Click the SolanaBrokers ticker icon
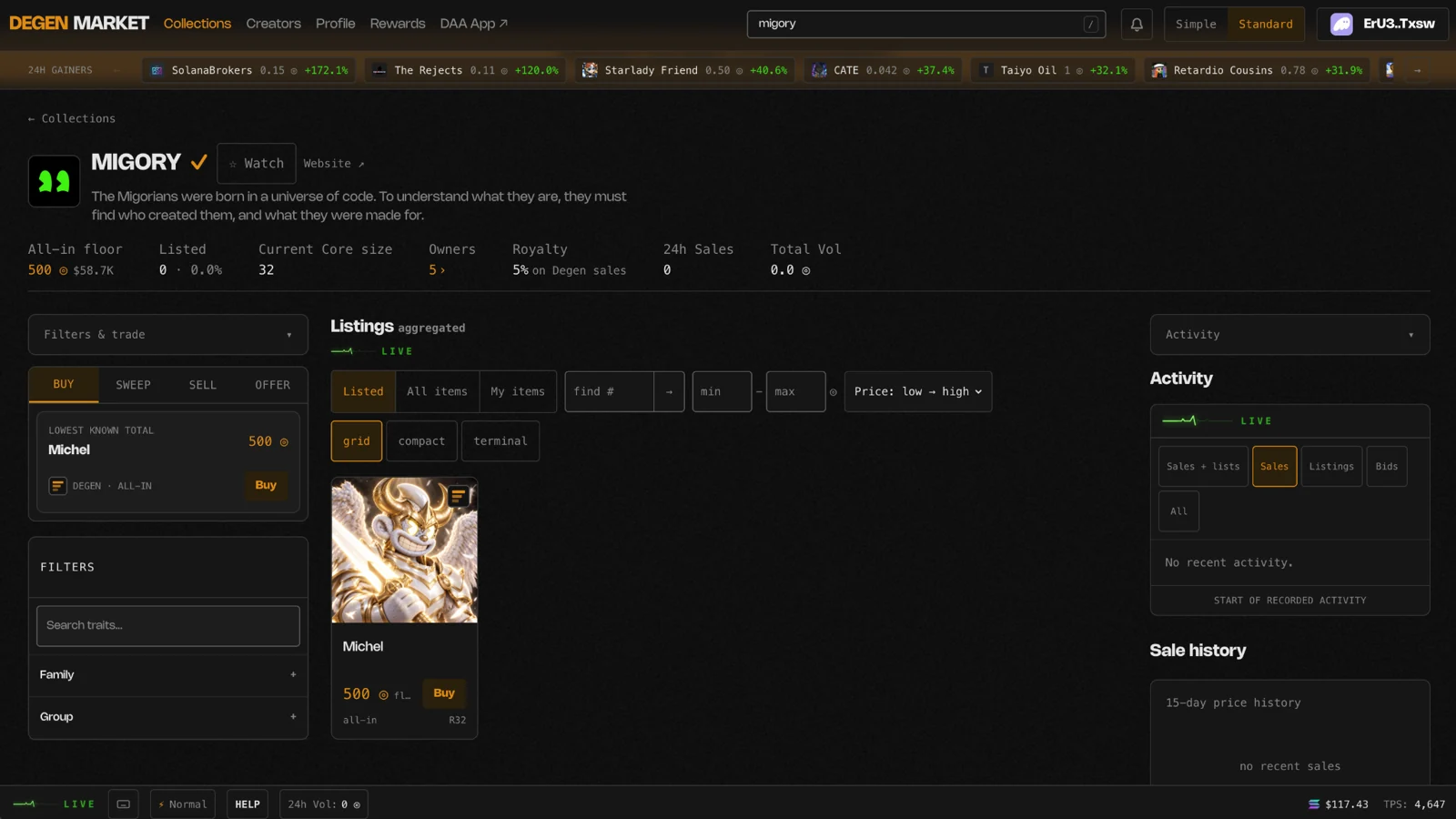1456x819 pixels. click(x=157, y=70)
